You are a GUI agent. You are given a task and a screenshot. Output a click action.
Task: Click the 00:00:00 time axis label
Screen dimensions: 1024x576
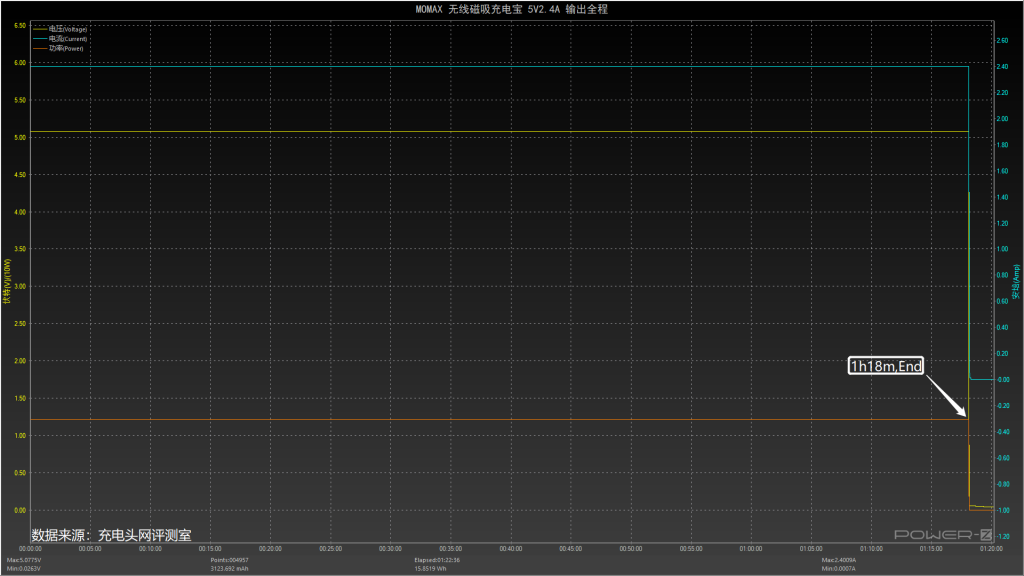(30, 549)
